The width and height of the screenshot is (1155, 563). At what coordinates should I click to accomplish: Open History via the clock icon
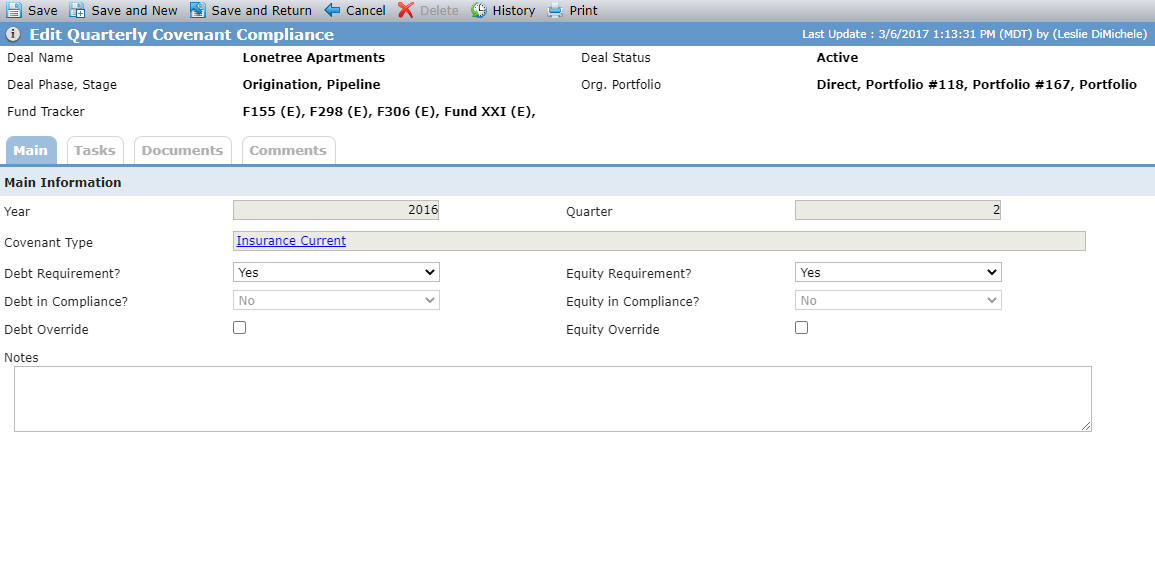coord(479,10)
